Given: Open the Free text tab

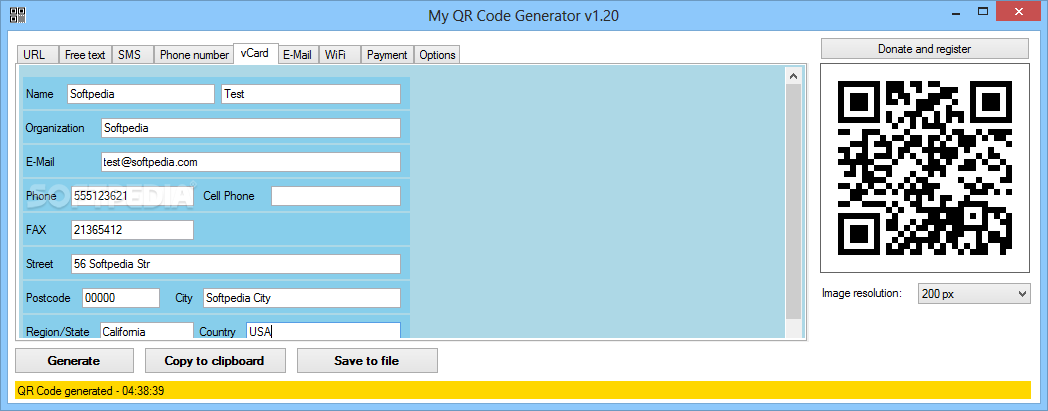Looking at the screenshot, I should click(85, 55).
